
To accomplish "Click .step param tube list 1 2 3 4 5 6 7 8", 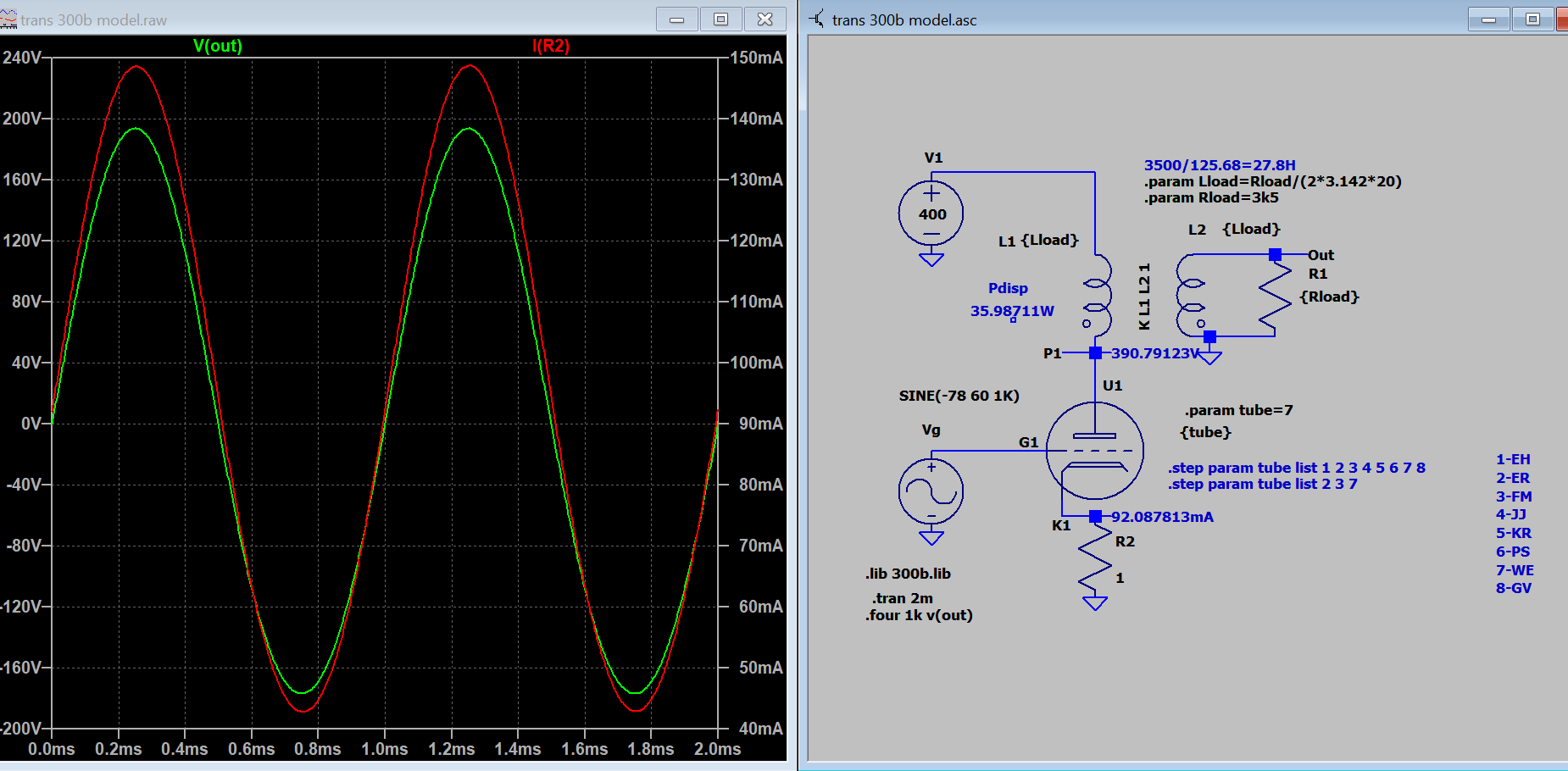I will pos(1297,468).
